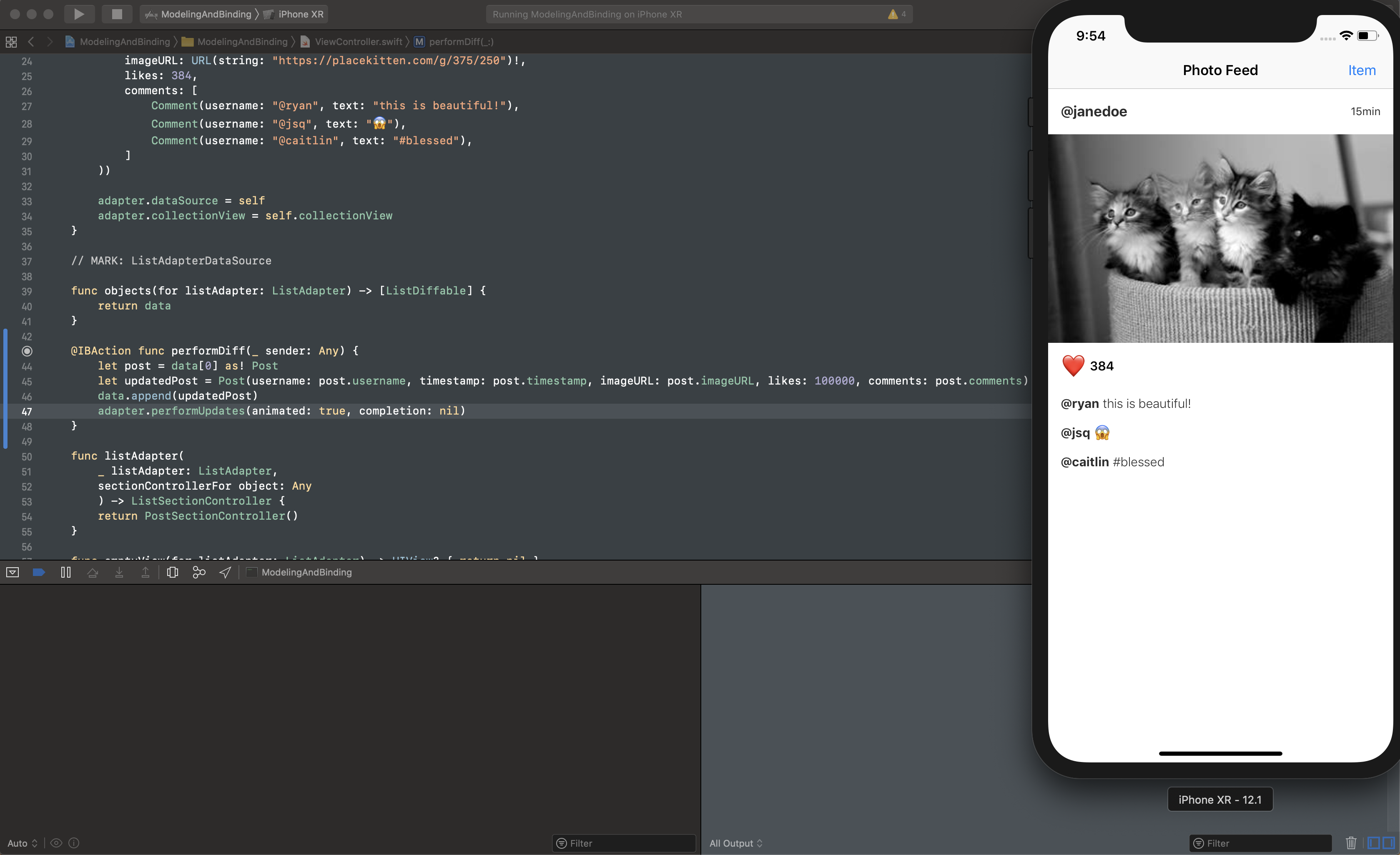Open performDiff(_:) in the jump bar
Screen dimensions: 1400x855
point(461,42)
